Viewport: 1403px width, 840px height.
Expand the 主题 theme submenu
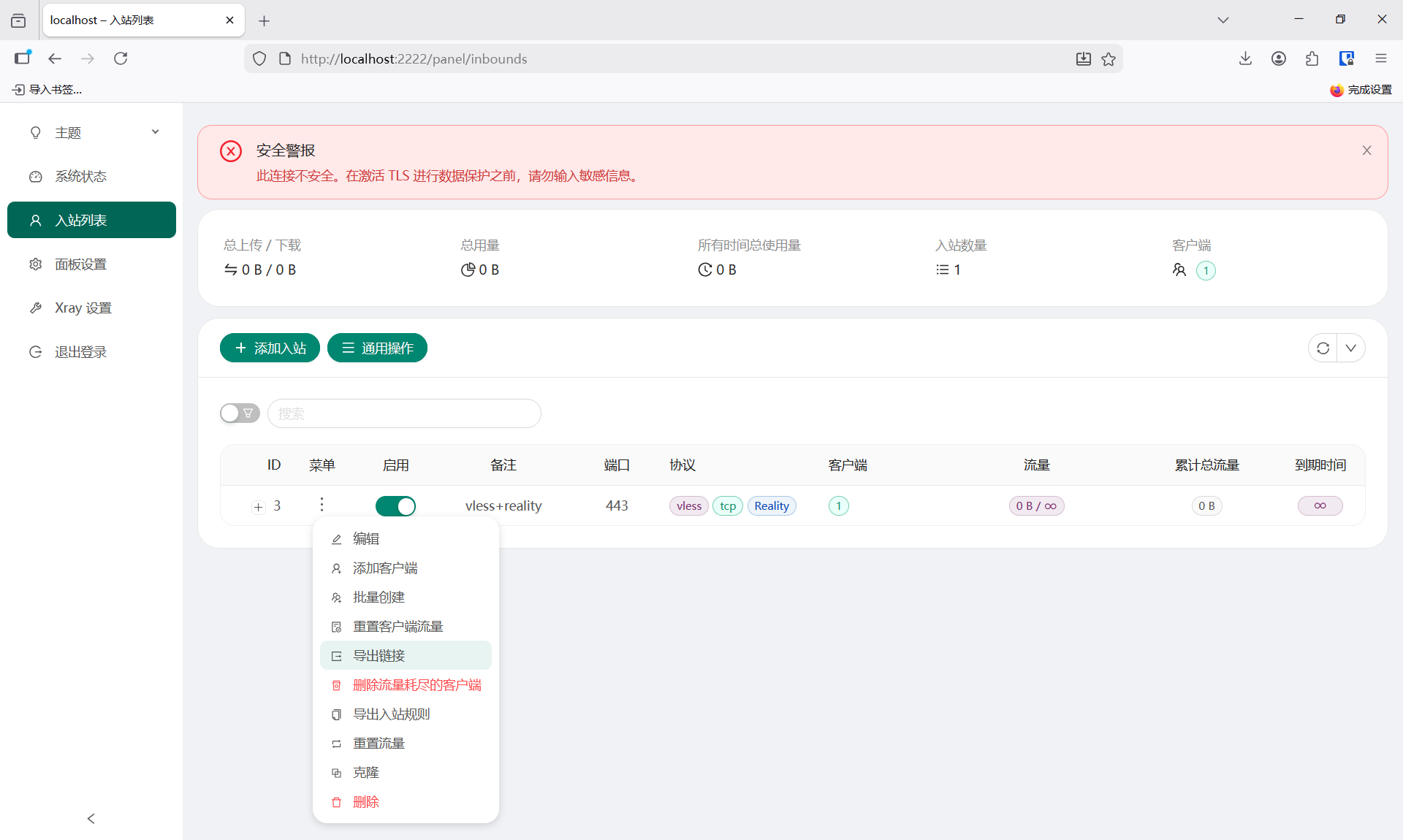(91, 133)
